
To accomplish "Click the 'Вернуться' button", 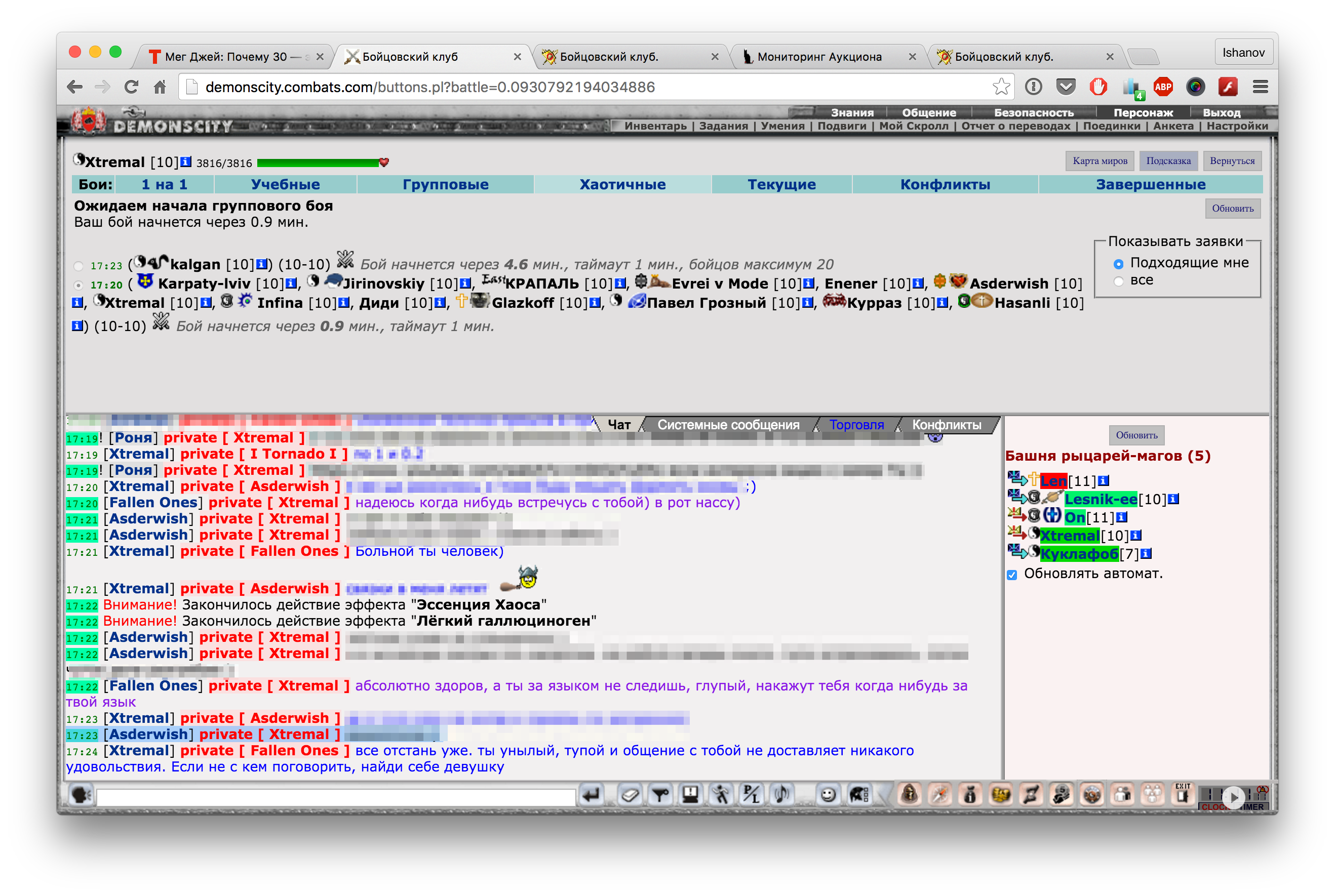I will pos(1232,161).
